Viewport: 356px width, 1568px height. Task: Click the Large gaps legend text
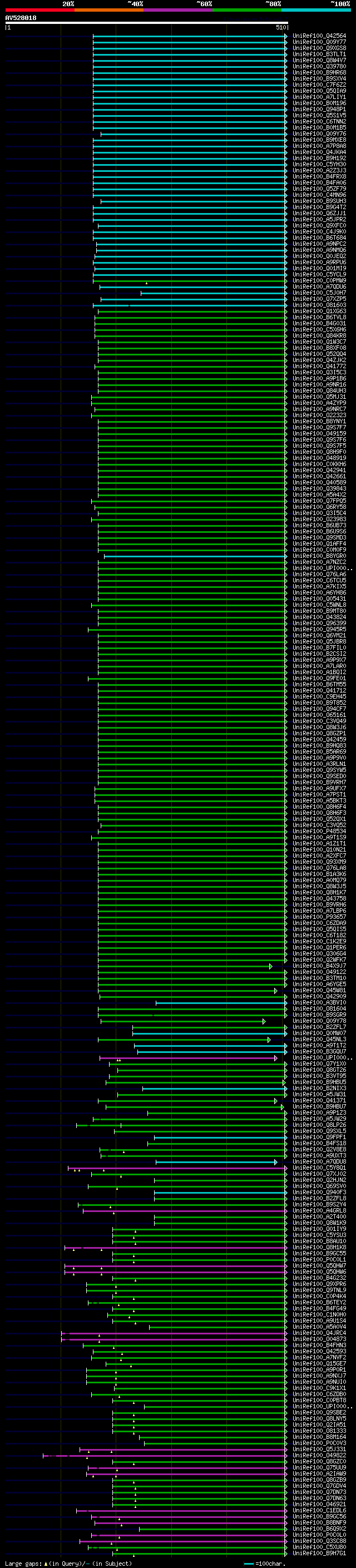pos(68,1563)
